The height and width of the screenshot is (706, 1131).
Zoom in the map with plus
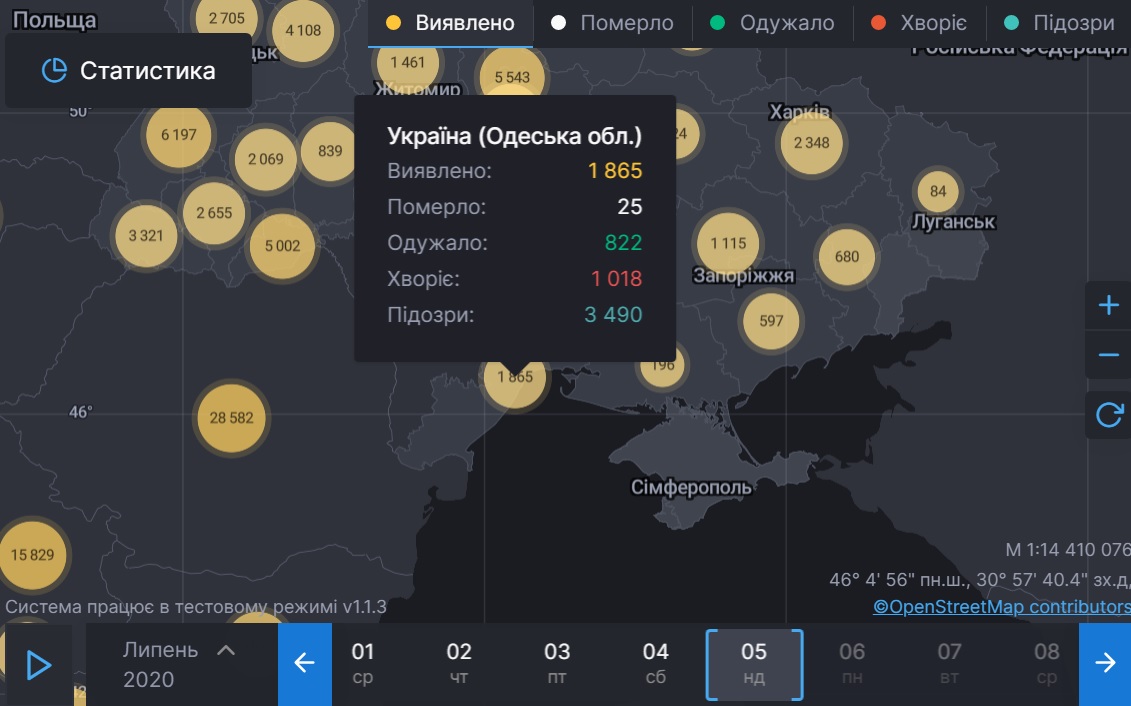tap(1108, 306)
